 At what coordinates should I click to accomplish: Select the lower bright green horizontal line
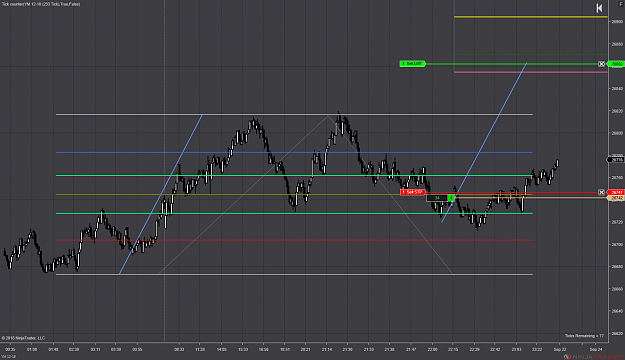pos(294,213)
